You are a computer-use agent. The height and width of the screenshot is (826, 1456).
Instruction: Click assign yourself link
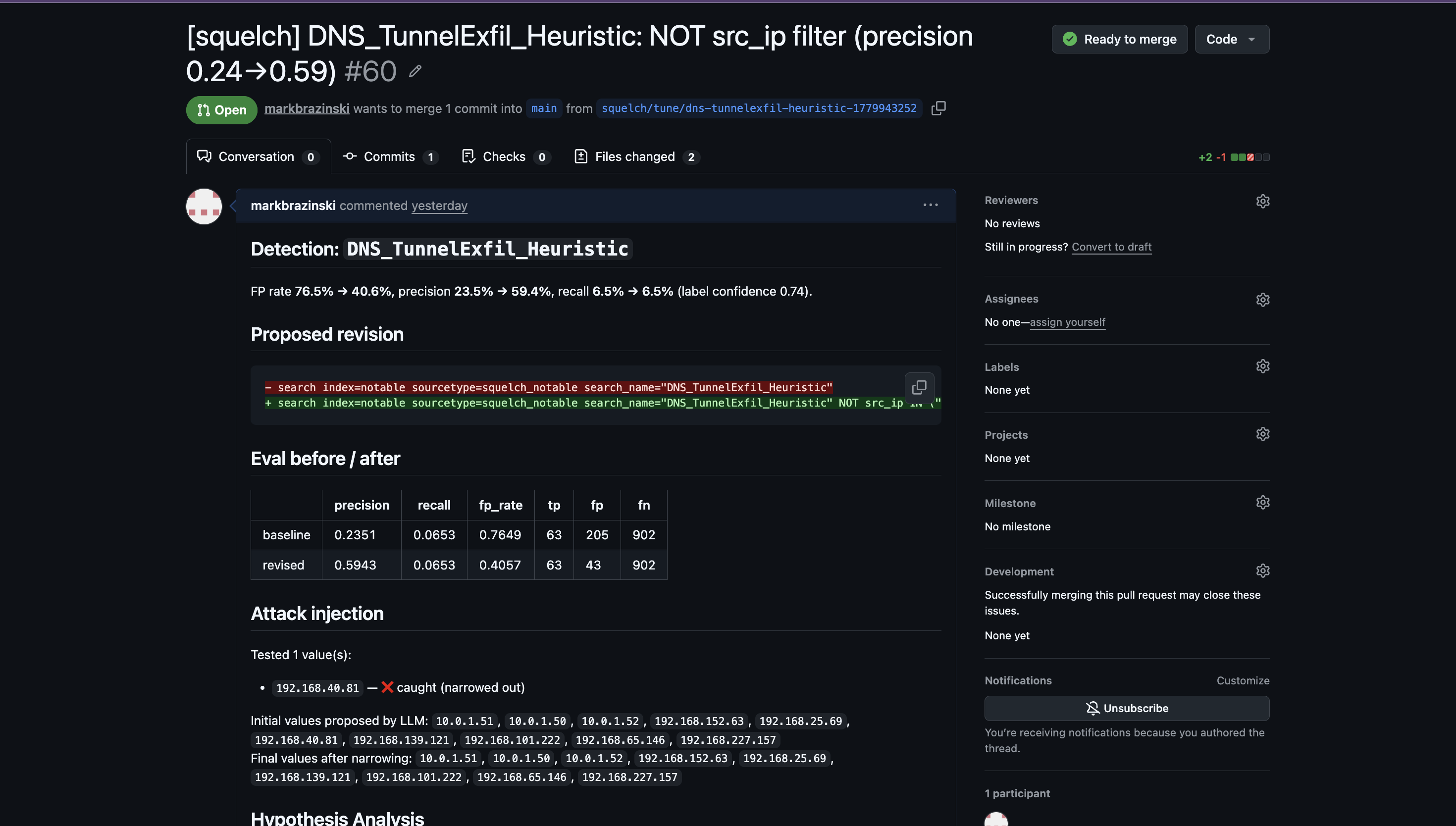tap(1067, 322)
